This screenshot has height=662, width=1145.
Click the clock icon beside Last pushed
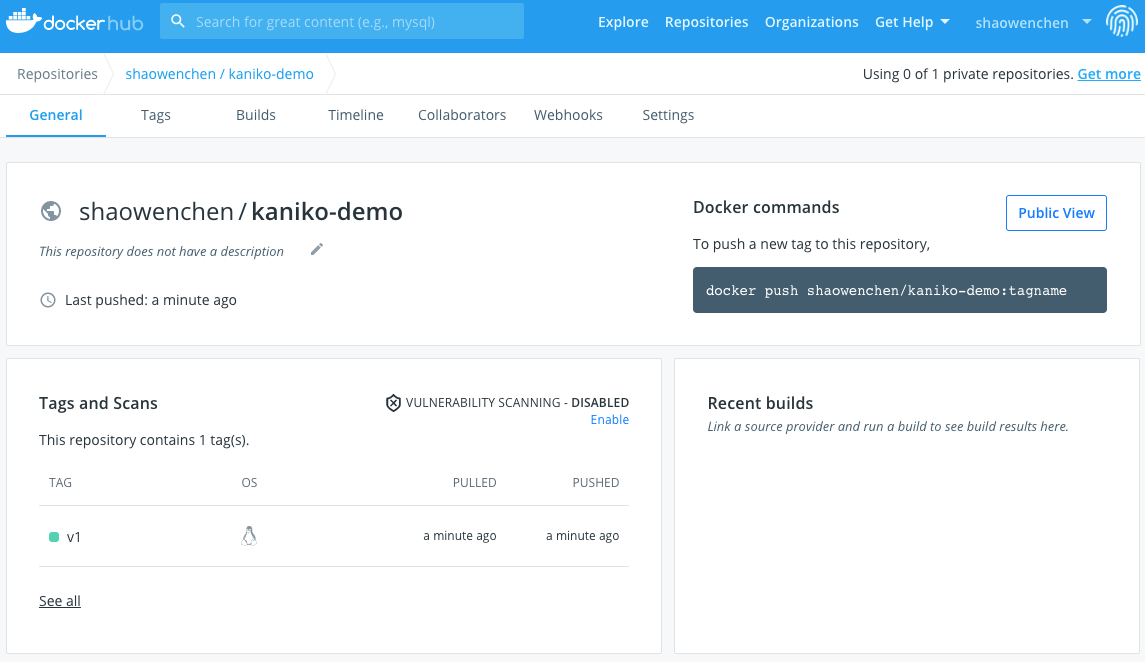coord(47,300)
